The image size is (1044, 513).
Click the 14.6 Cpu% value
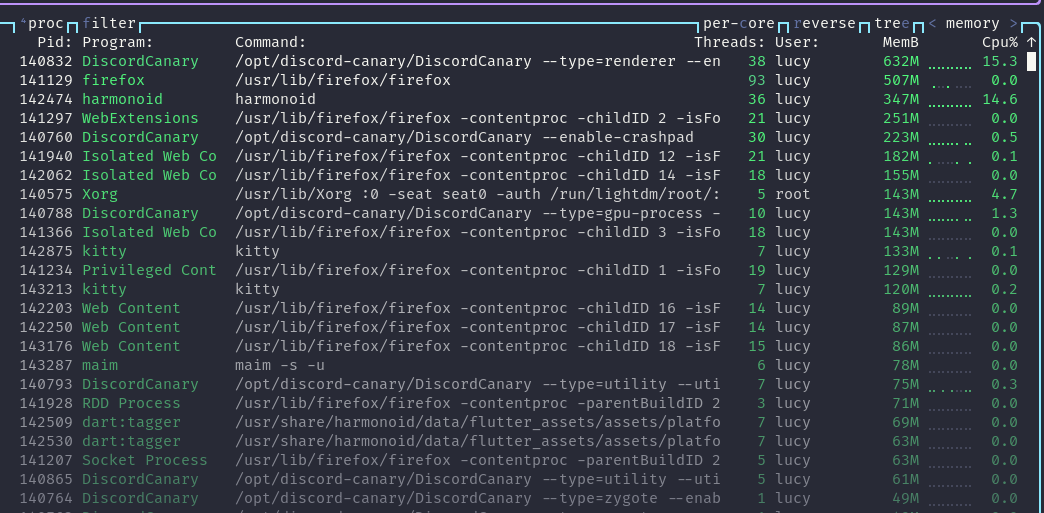pyautogui.click(x=1000, y=99)
